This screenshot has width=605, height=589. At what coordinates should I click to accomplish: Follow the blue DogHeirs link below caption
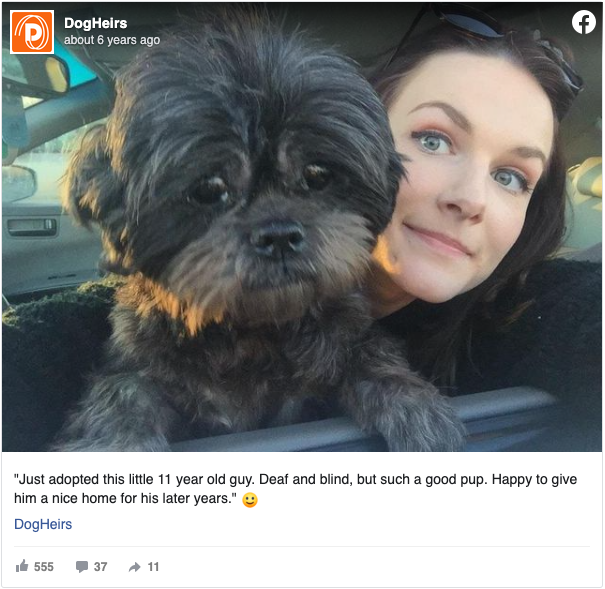coord(43,524)
